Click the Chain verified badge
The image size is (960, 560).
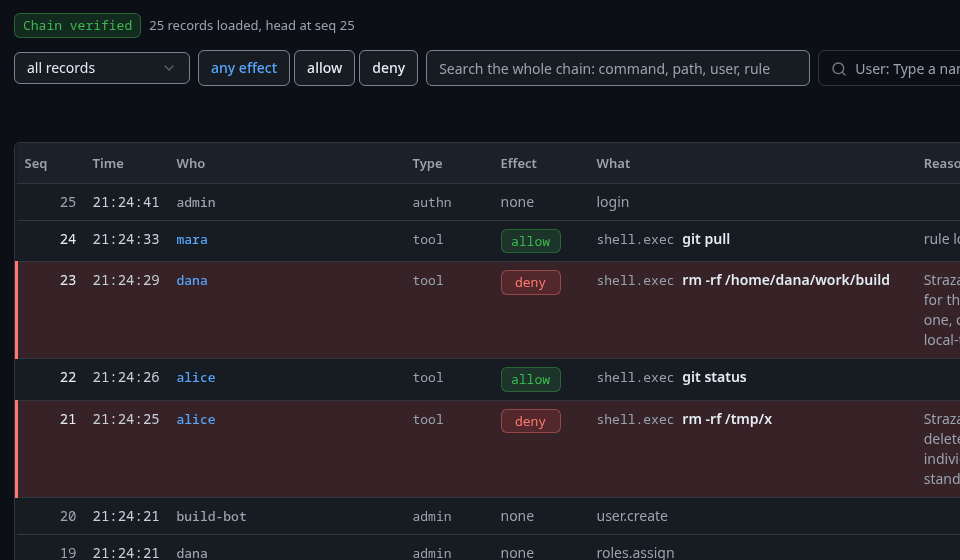pos(78,26)
